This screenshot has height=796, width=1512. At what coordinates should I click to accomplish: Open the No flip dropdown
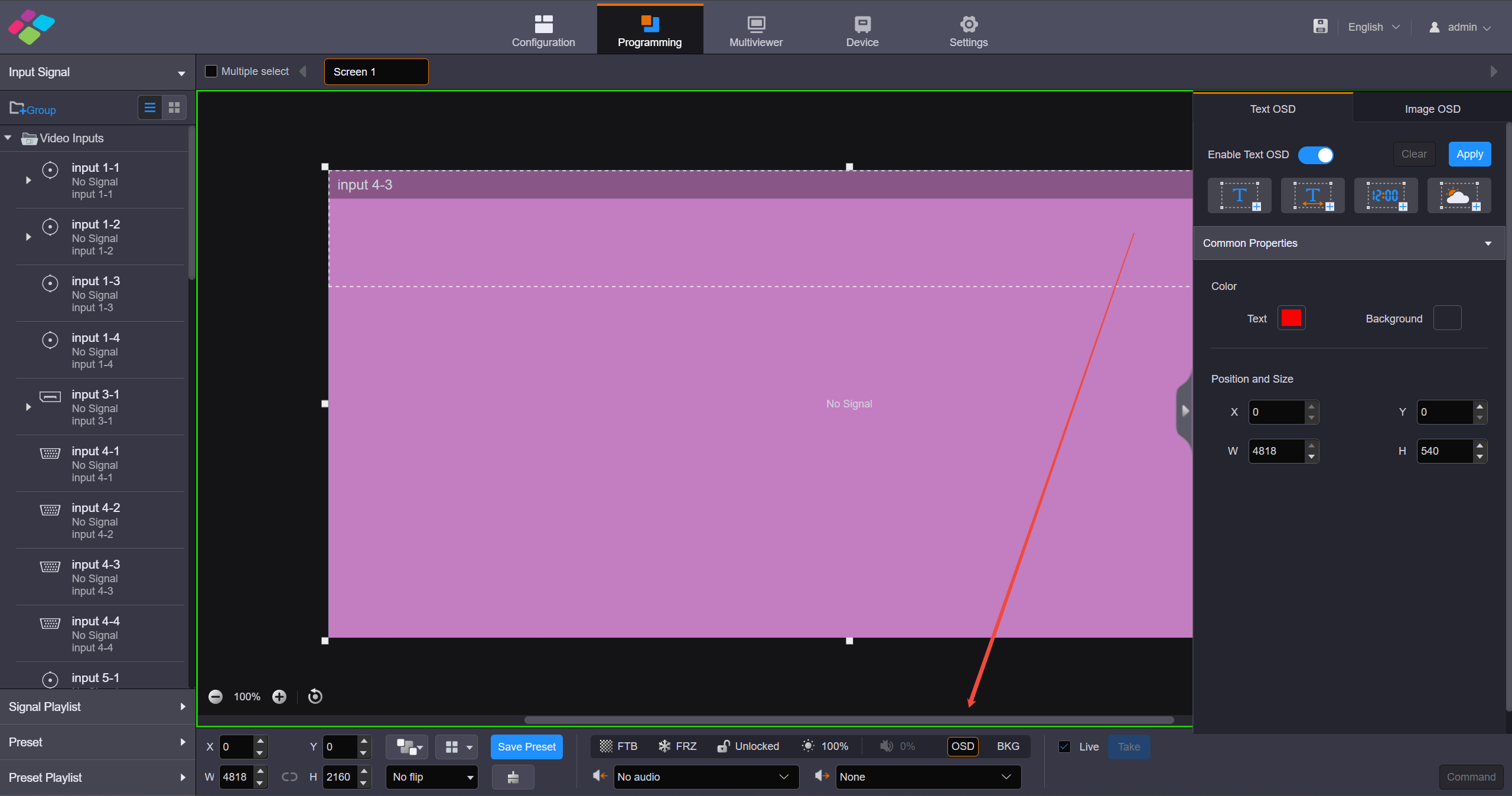(x=432, y=777)
